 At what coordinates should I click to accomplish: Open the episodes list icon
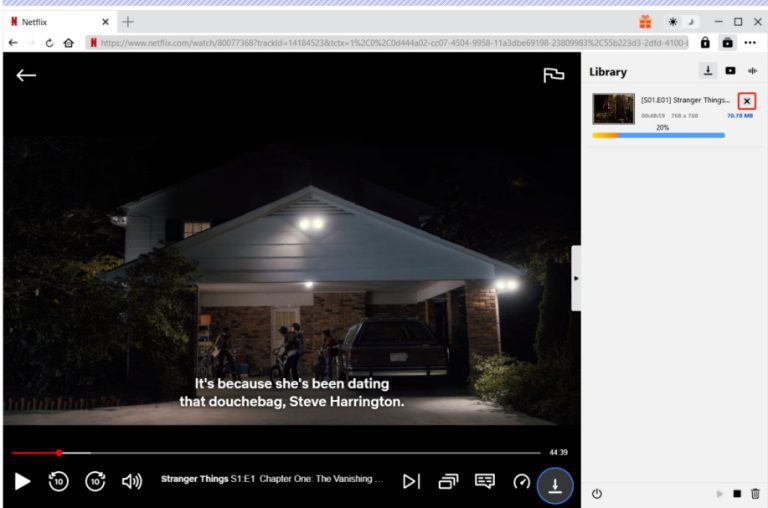point(448,481)
